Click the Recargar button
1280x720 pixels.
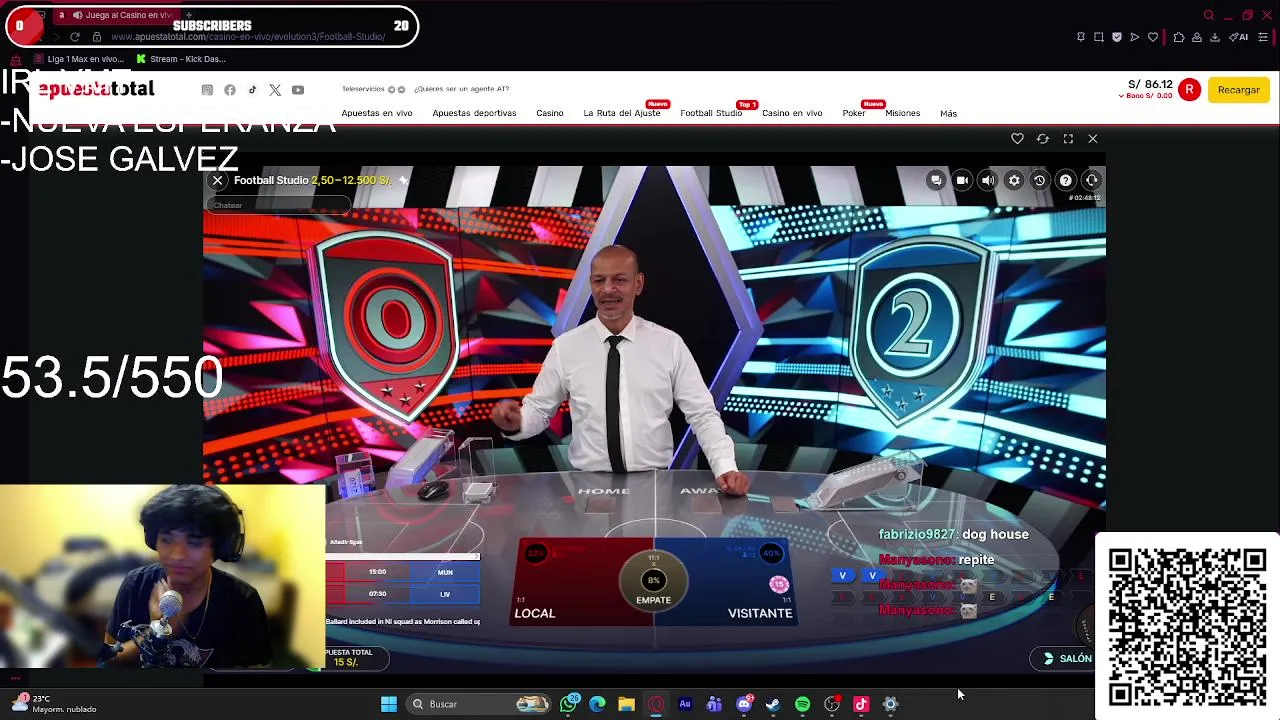1239,90
